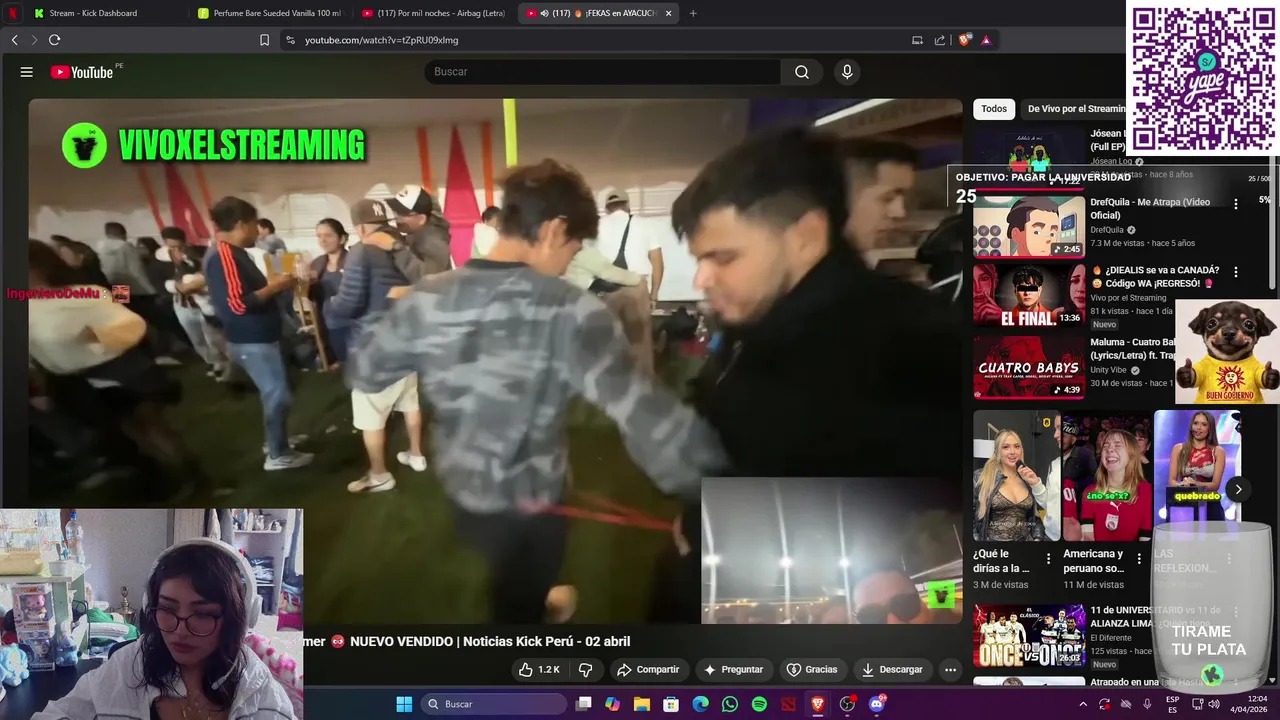Toggle ESP keyboard language indicator
1280x720 pixels.
tap(1172, 704)
